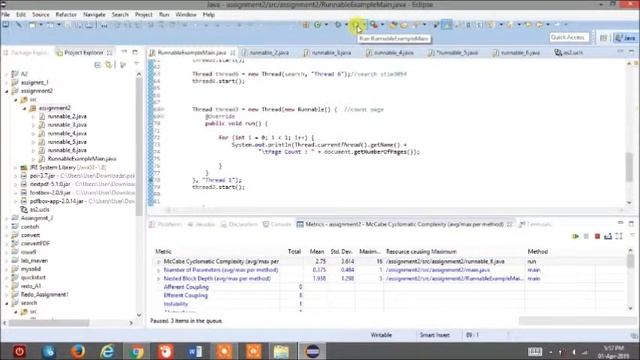
Task: Switch to runnable_2.java editor tab
Action: [265, 53]
